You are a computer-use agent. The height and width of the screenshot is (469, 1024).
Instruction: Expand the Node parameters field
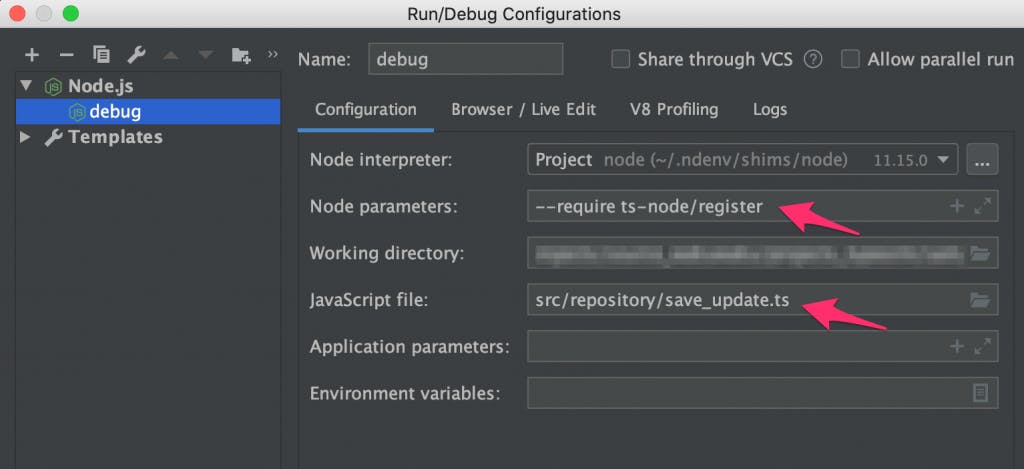point(983,206)
